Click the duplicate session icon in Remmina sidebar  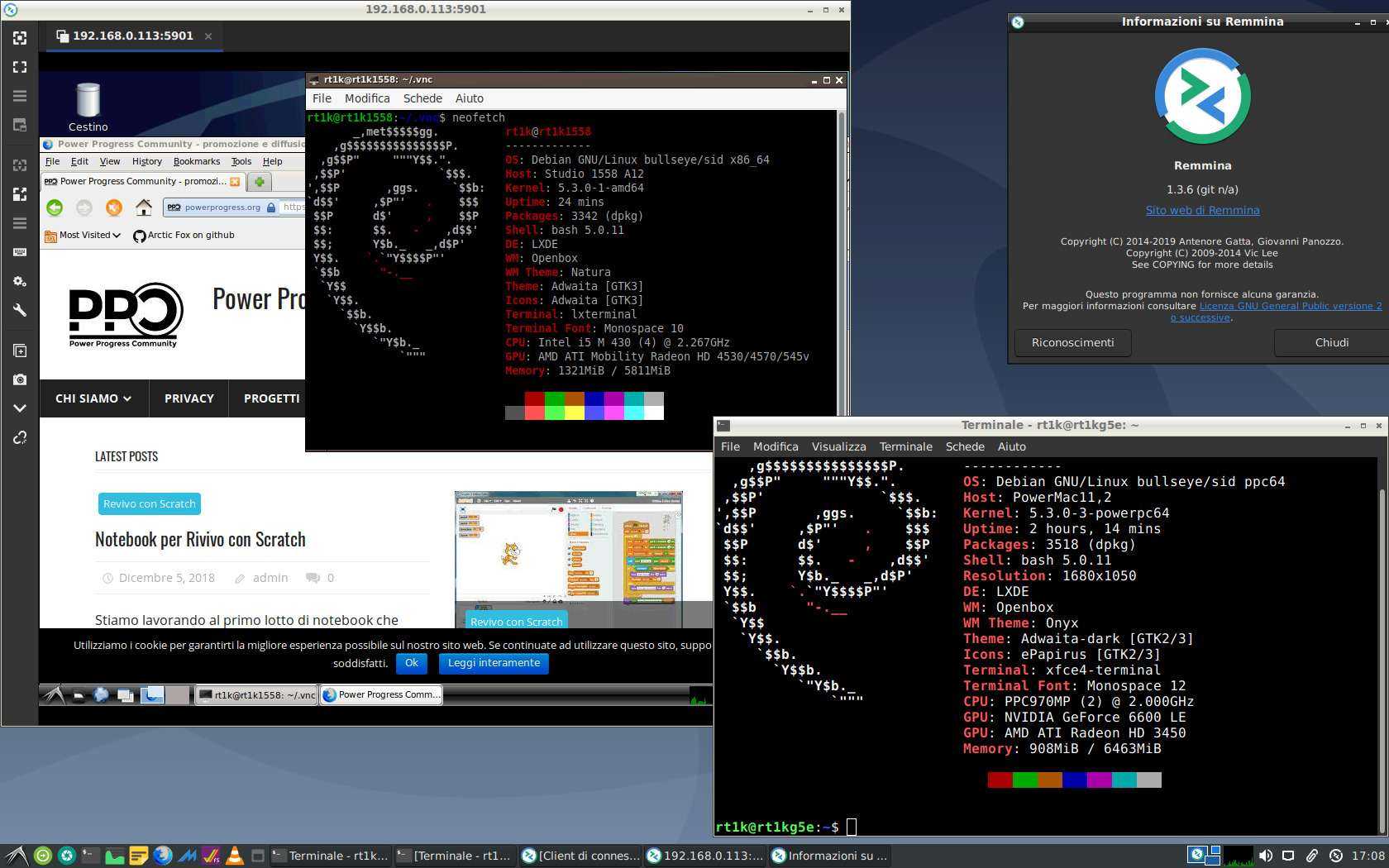20,351
